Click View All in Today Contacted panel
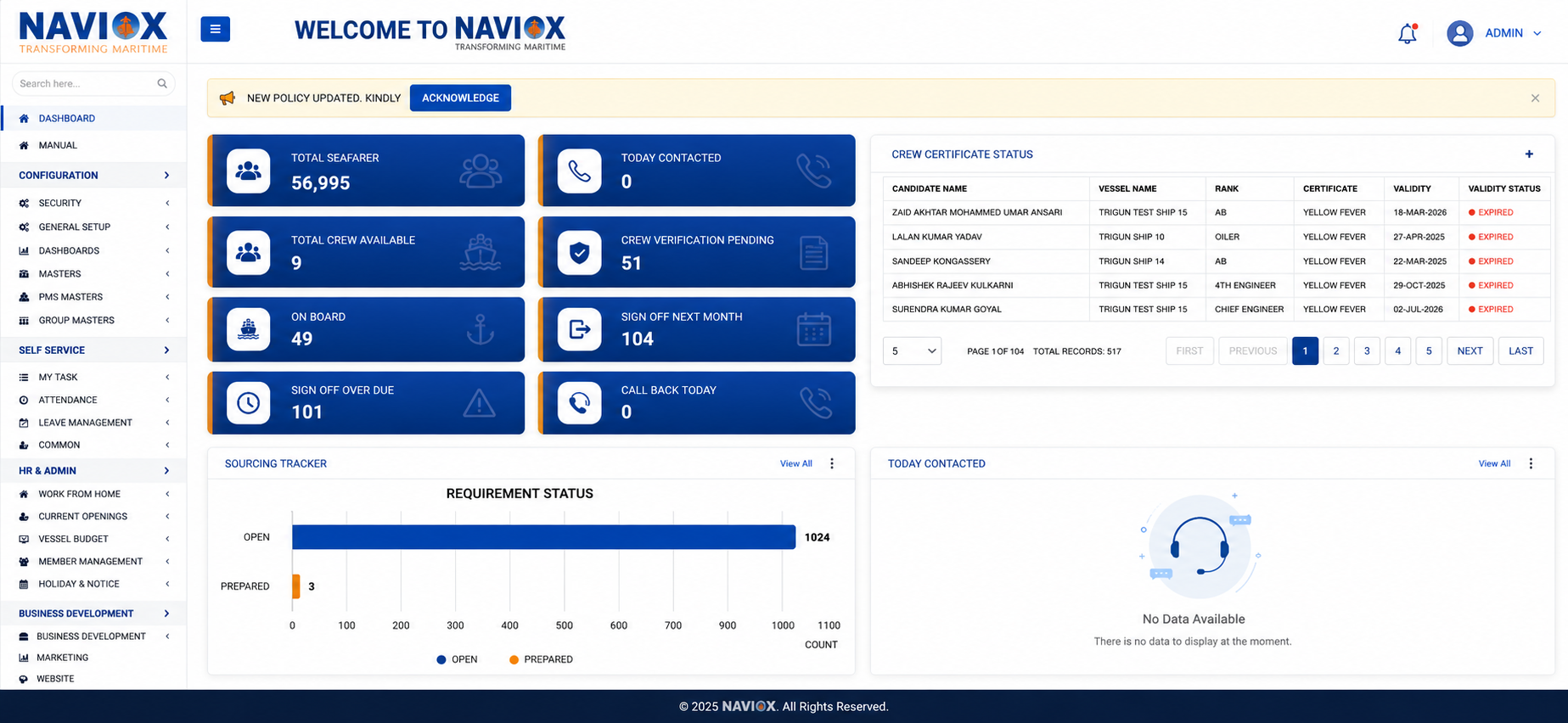 tap(1494, 463)
